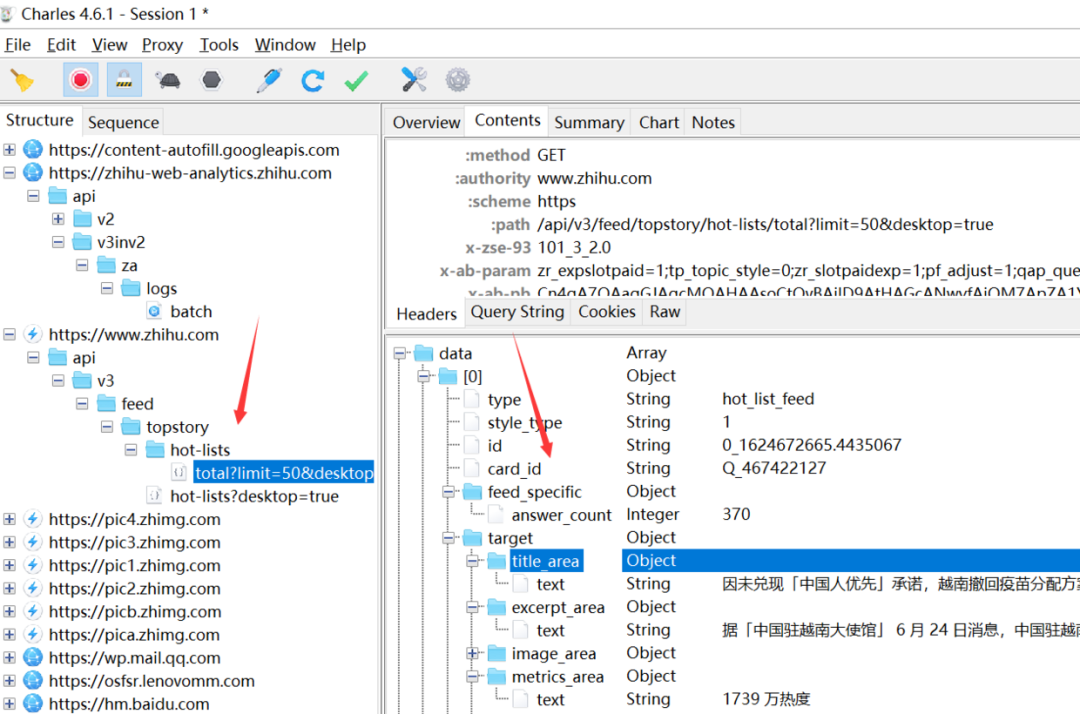Click the Validate green checkmark icon
This screenshot has width=1080, height=714.
[357, 81]
